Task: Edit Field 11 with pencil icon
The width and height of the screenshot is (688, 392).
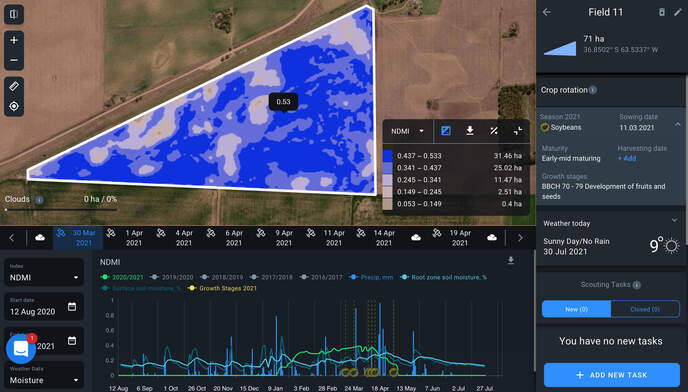Action: pyautogui.click(x=678, y=12)
